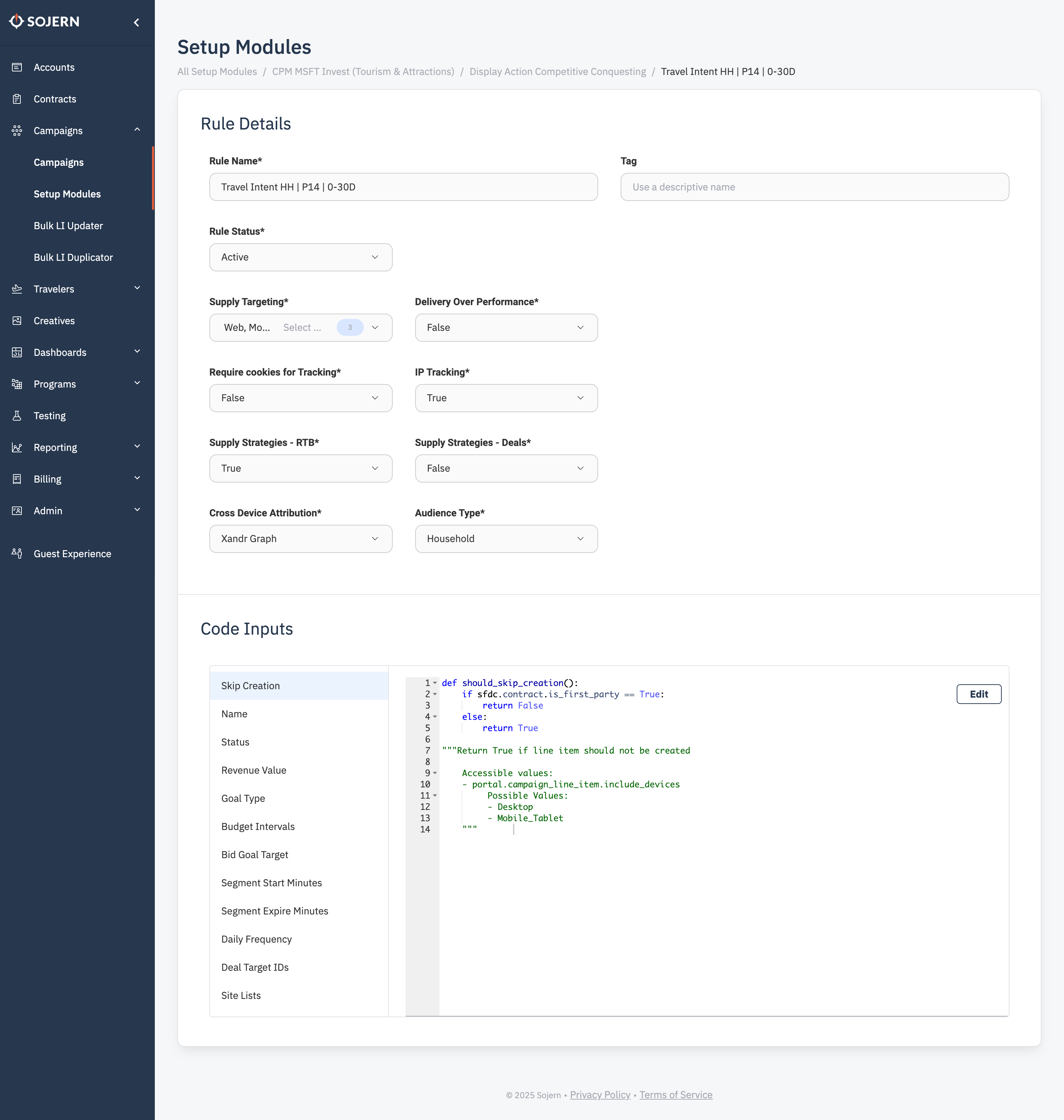
Task: Click the Tag input field
Action: coord(815,187)
